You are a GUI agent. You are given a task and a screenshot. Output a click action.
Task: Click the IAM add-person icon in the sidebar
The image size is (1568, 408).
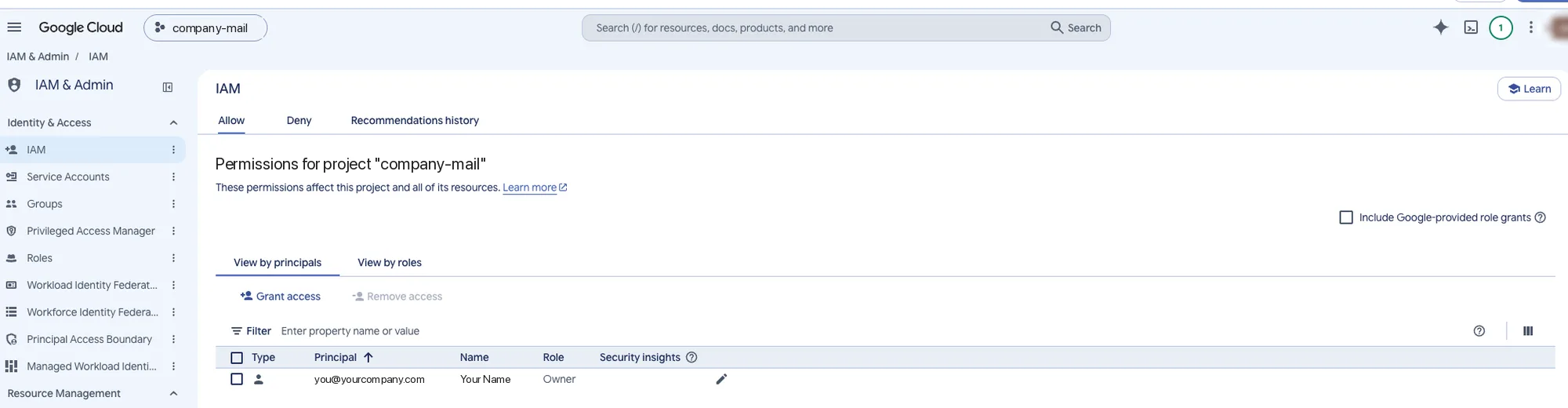pos(11,149)
